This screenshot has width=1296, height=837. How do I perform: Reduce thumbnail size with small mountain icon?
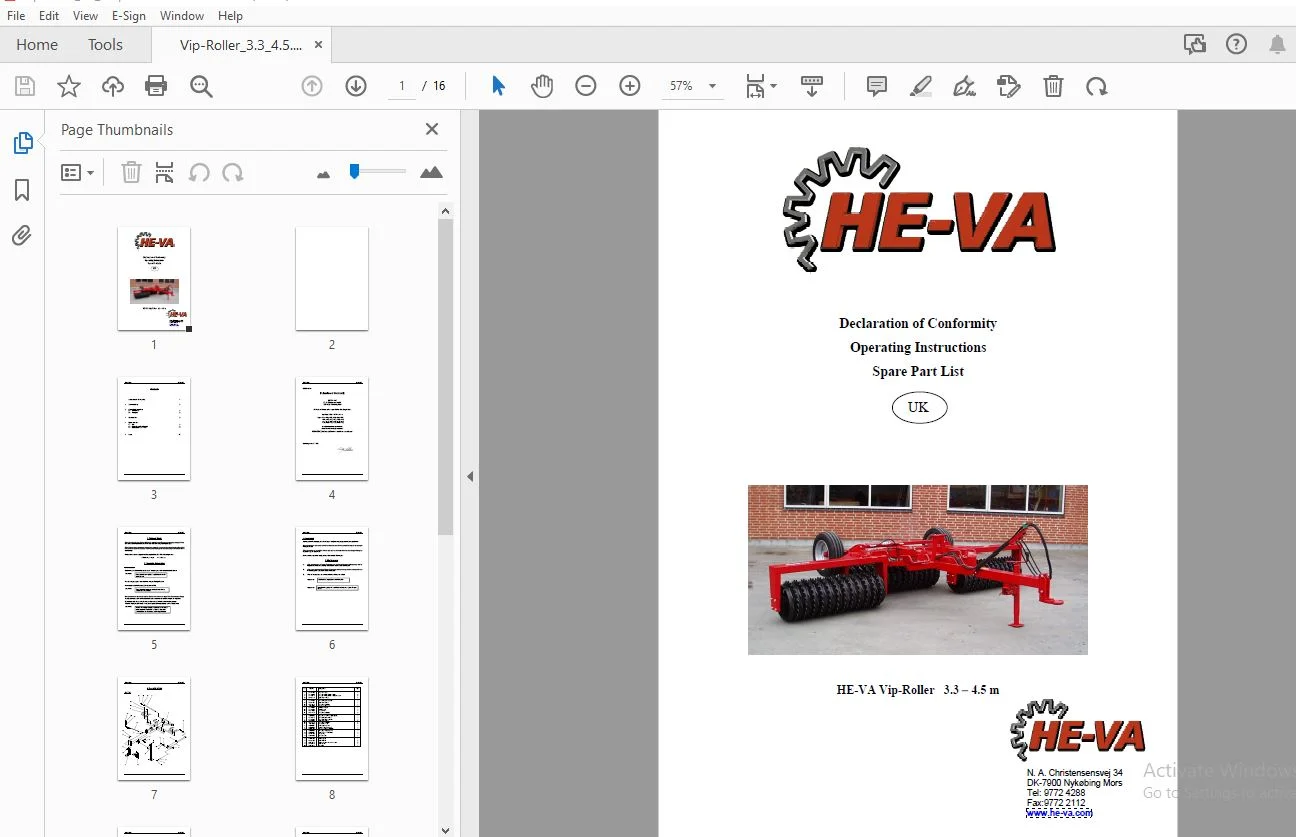pyautogui.click(x=323, y=174)
